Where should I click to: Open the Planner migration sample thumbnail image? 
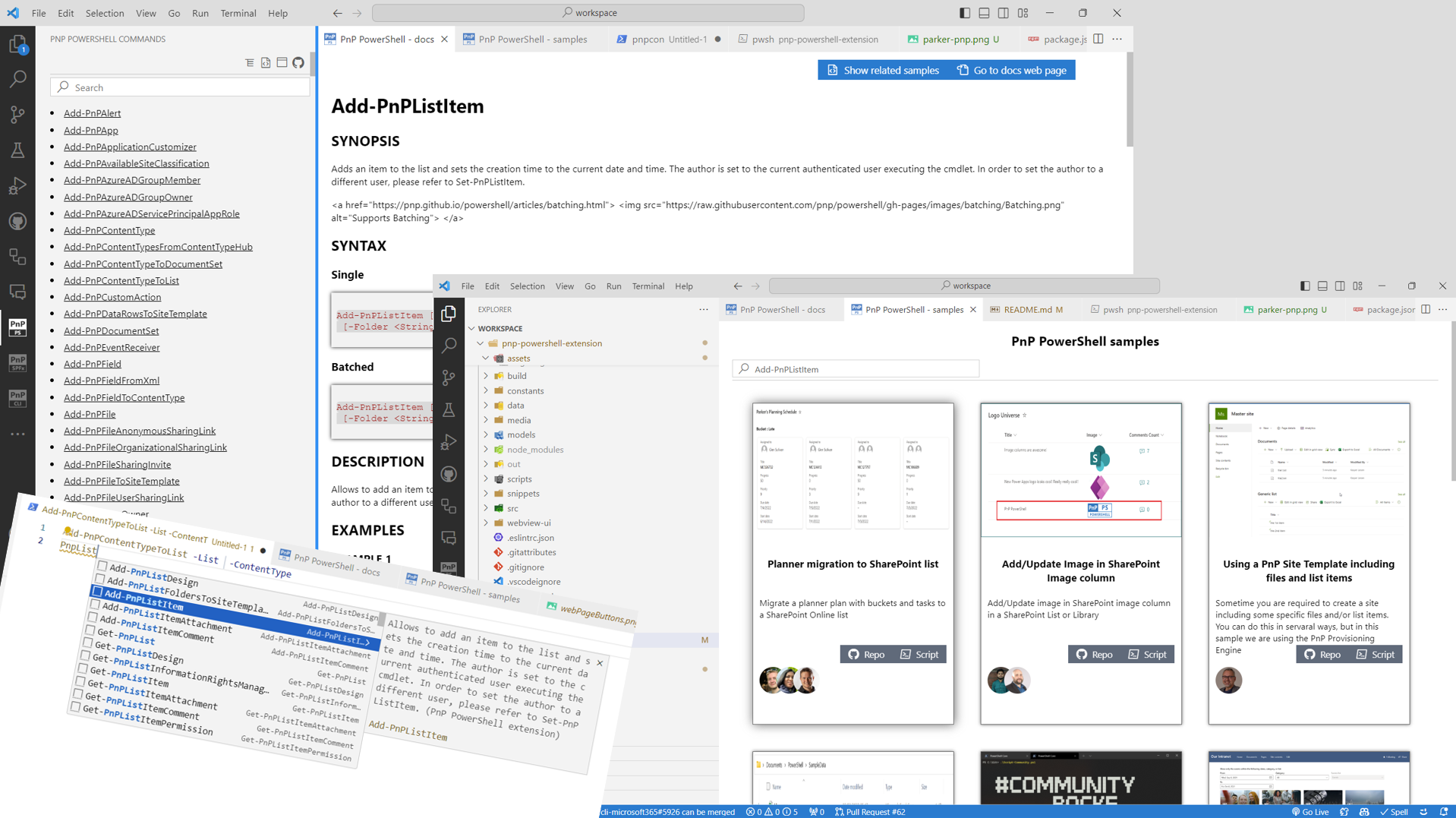pos(852,469)
